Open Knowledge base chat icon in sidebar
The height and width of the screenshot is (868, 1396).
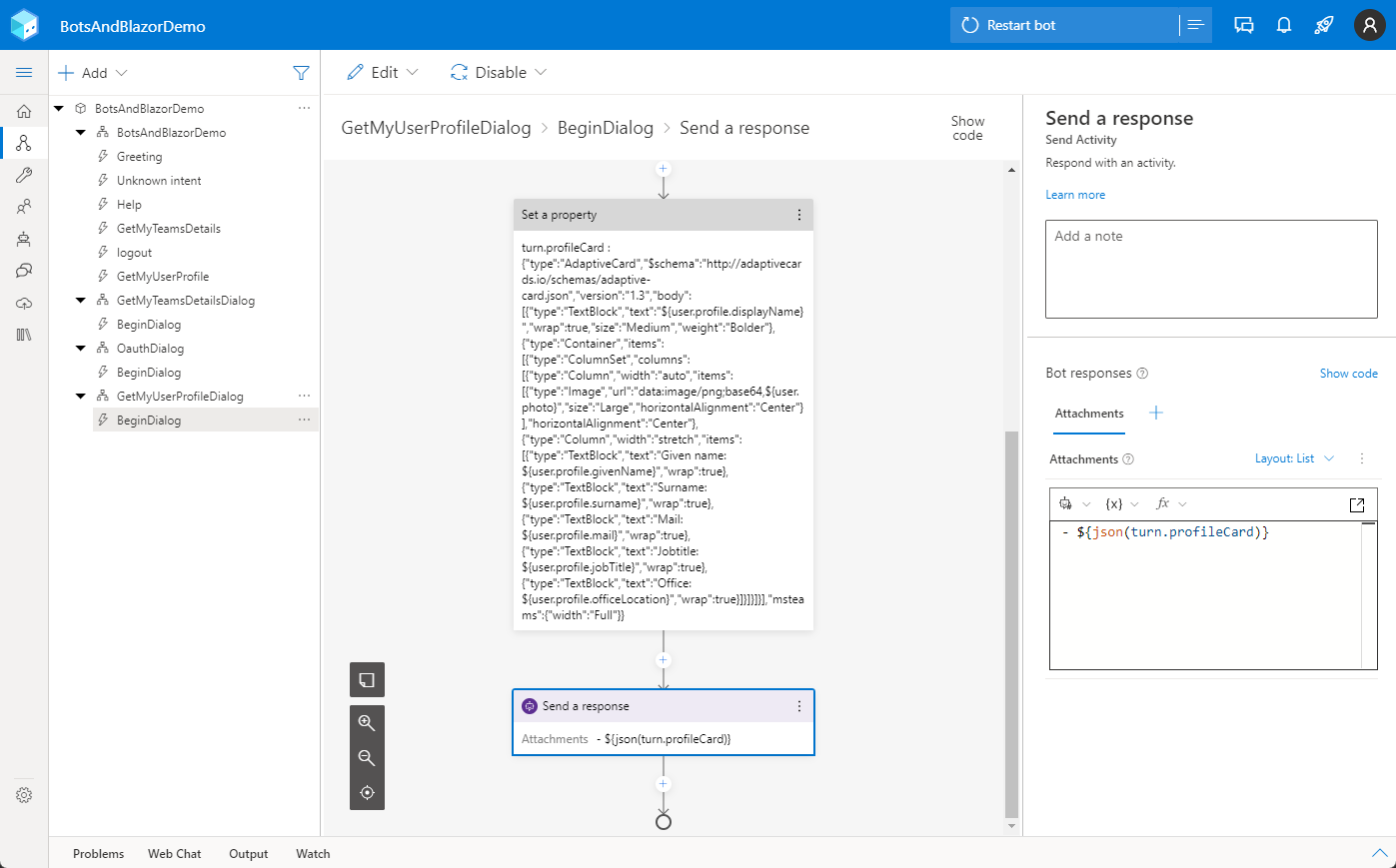pos(24,271)
